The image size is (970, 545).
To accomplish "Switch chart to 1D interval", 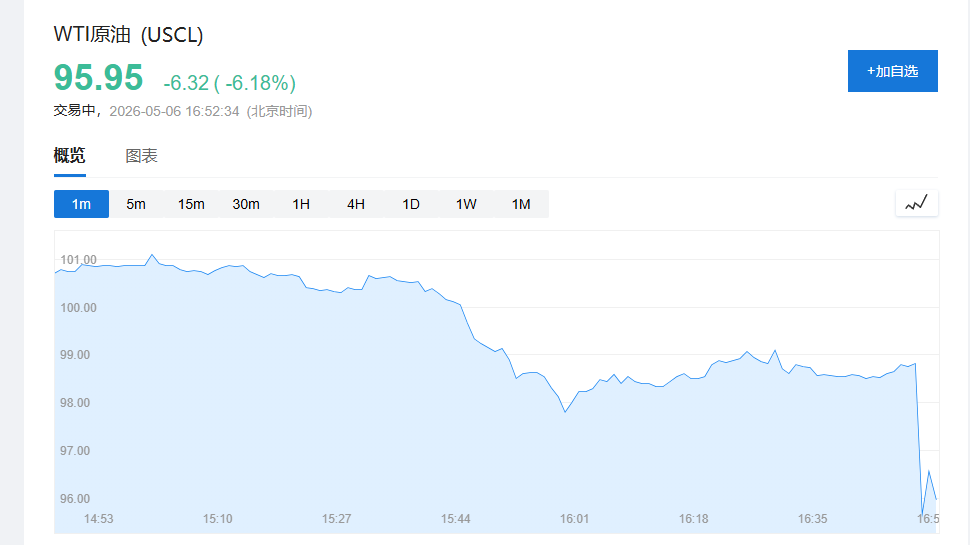I will [x=411, y=204].
